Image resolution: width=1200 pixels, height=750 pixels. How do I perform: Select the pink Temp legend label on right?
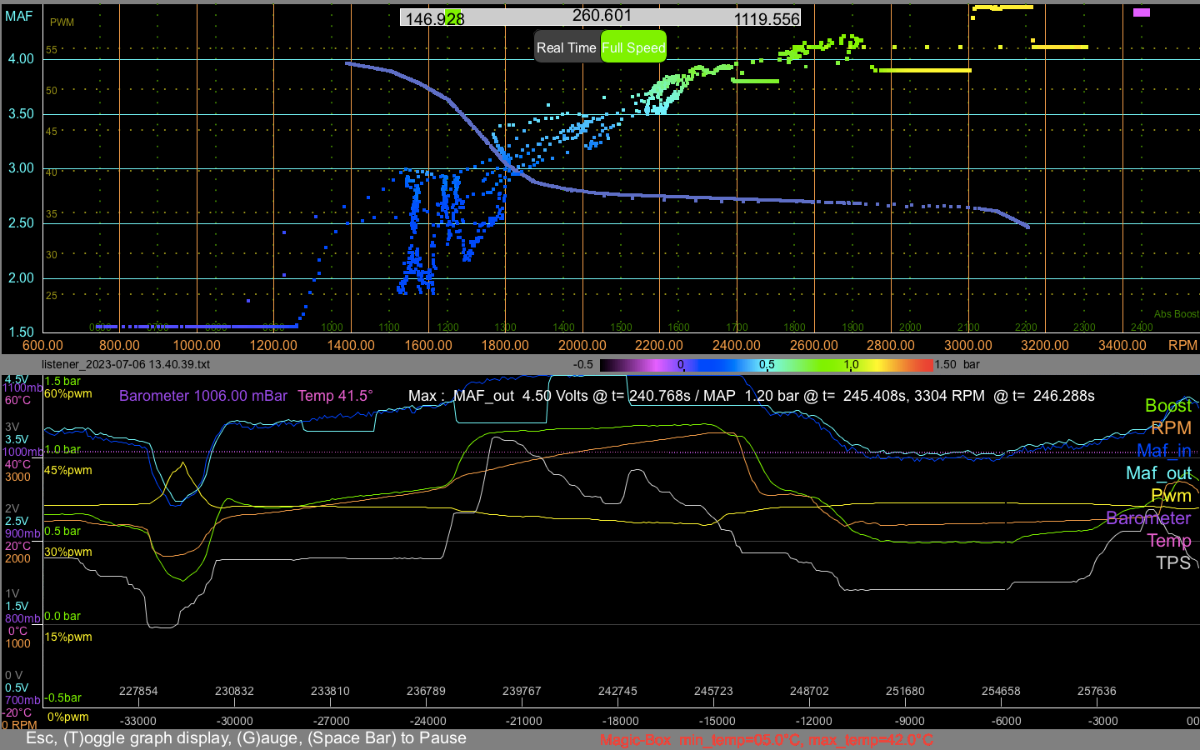(1169, 540)
